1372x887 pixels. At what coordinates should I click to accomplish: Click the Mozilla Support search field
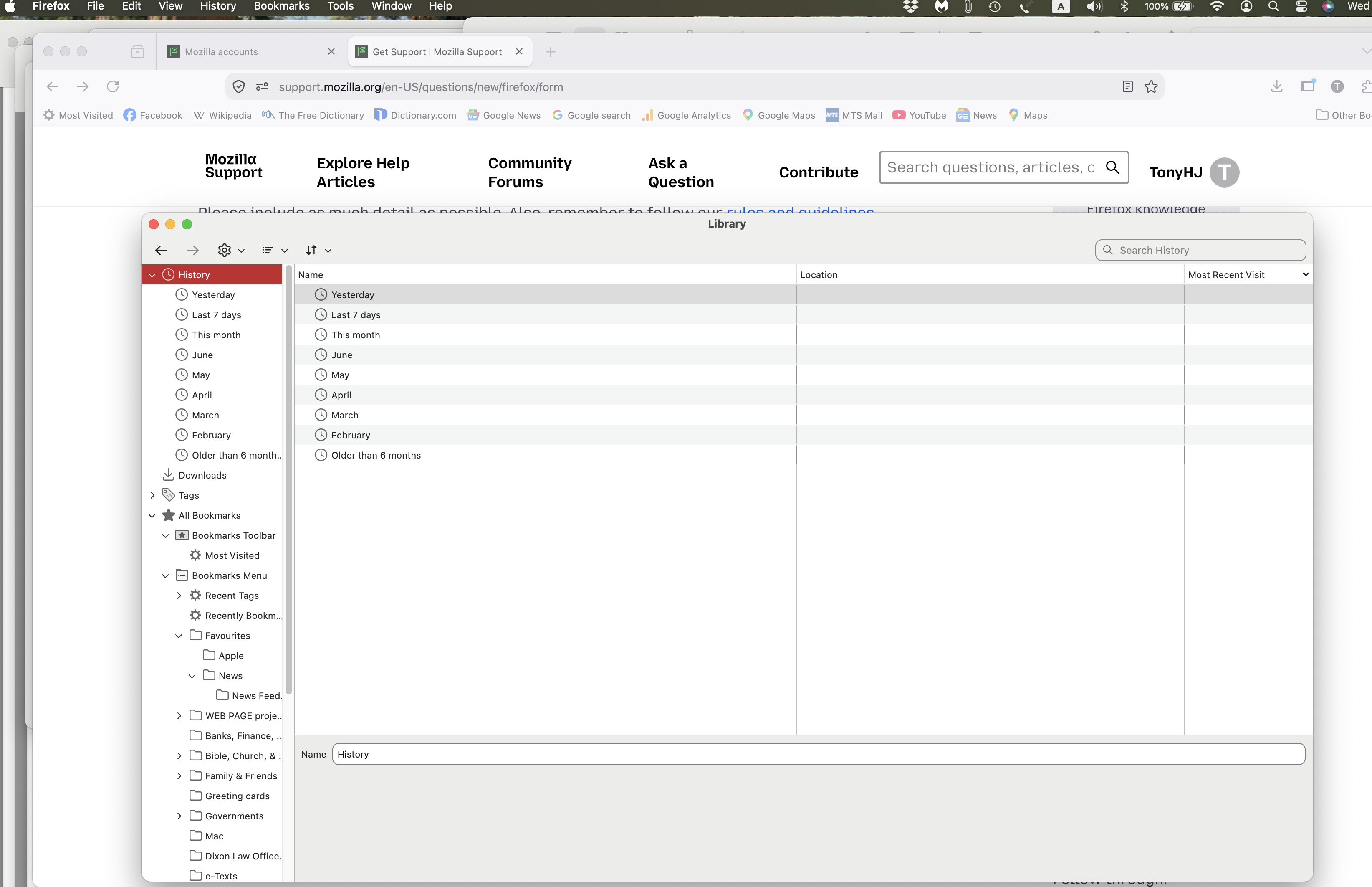tap(1004, 167)
